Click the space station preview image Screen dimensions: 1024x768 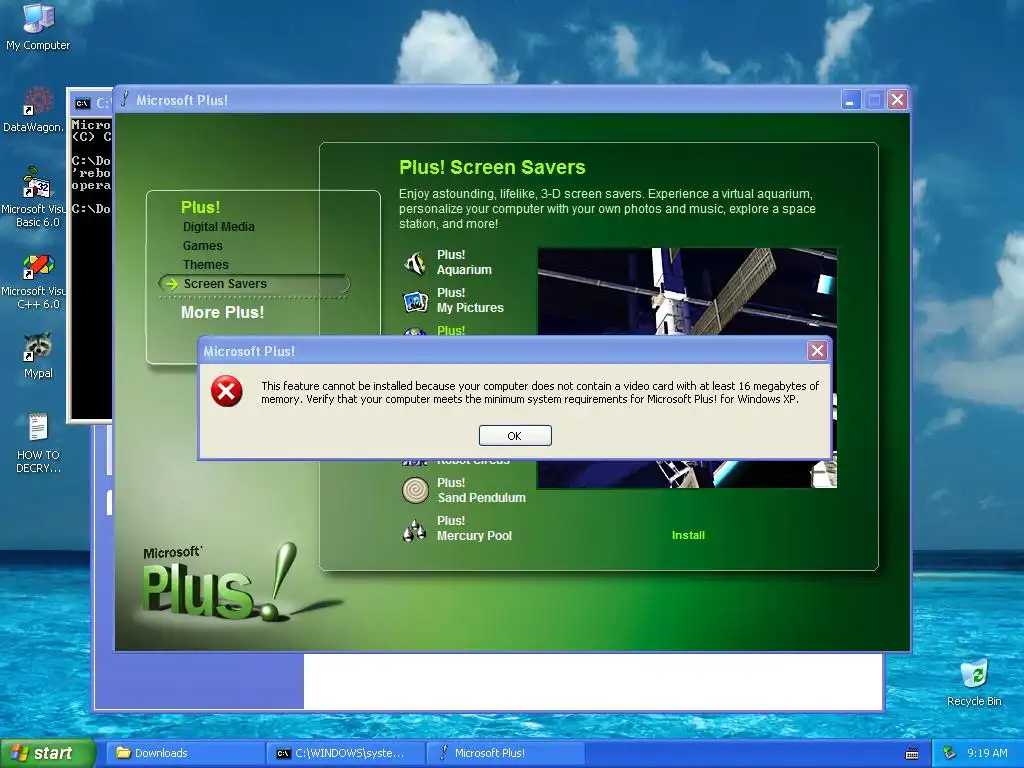point(687,291)
